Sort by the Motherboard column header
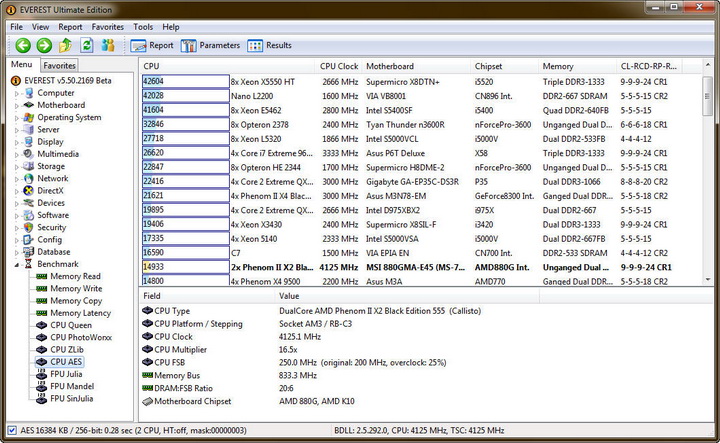Screen dimensions: 720x443 click(x=416, y=66)
